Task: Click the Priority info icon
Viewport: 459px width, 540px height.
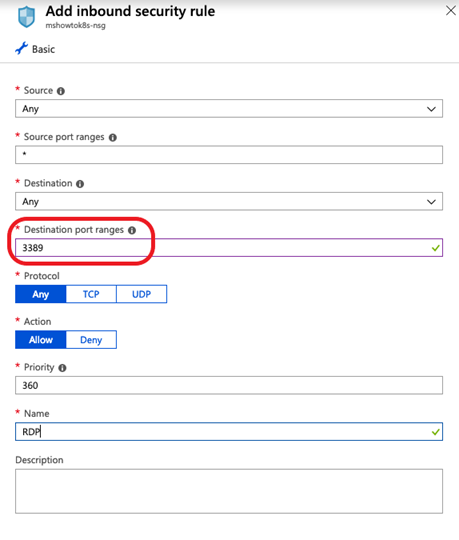Action: pos(62,368)
